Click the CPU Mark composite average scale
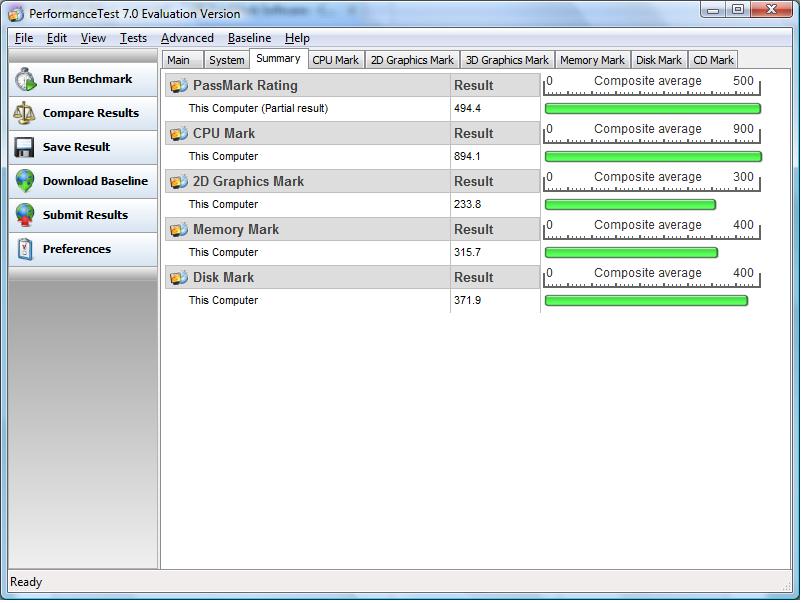The image size is (803, 603). coord(652,133)
